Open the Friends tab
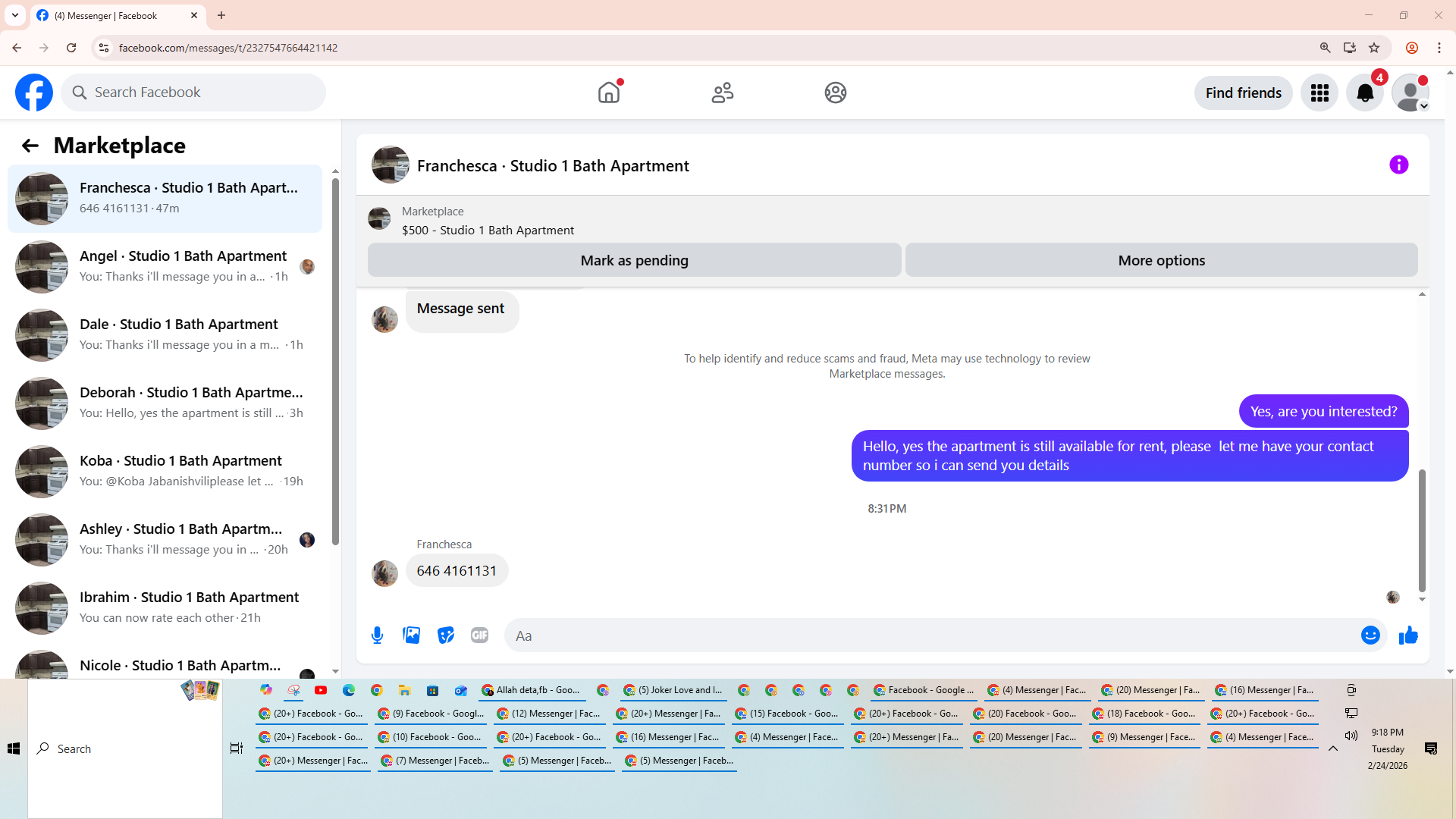 (x=722, y=93)
